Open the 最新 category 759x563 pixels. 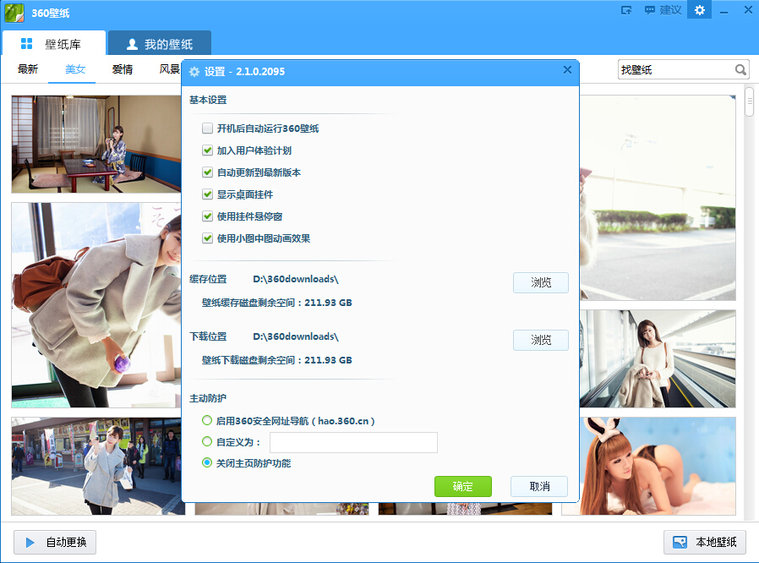(x=28, y=69)
